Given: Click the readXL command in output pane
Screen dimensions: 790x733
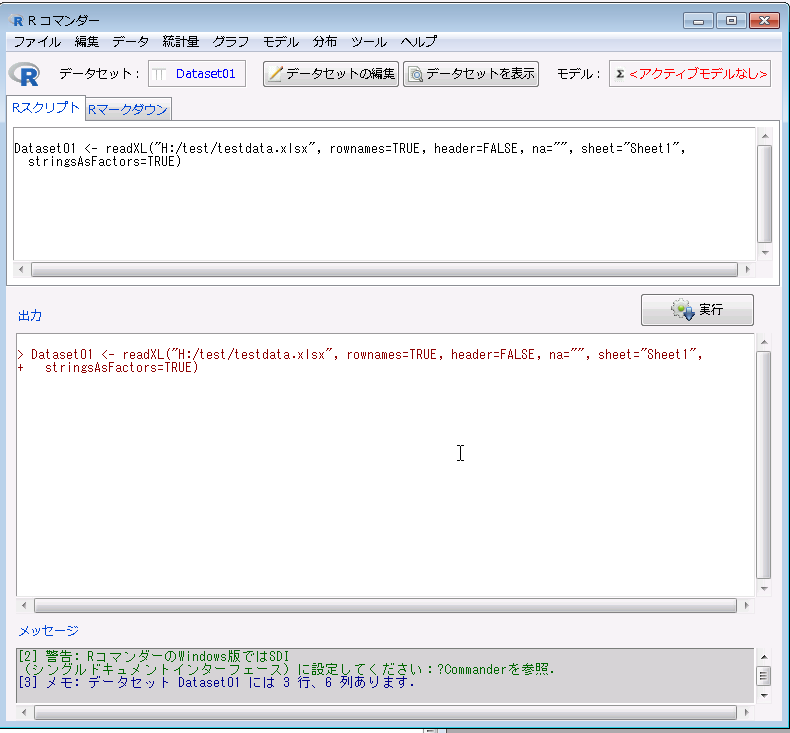Looking at the screenshot, I should click(360, 355).
